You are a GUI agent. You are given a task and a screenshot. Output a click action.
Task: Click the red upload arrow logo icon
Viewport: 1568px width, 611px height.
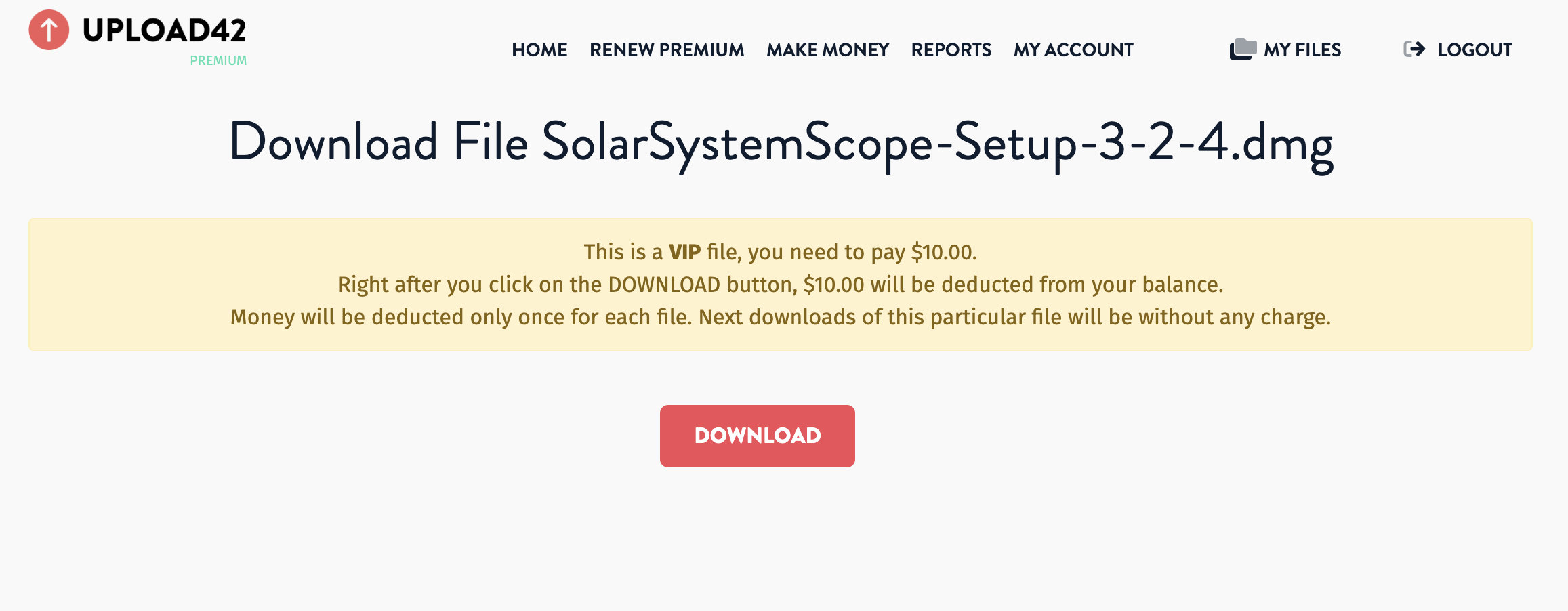tap(49, 30)
